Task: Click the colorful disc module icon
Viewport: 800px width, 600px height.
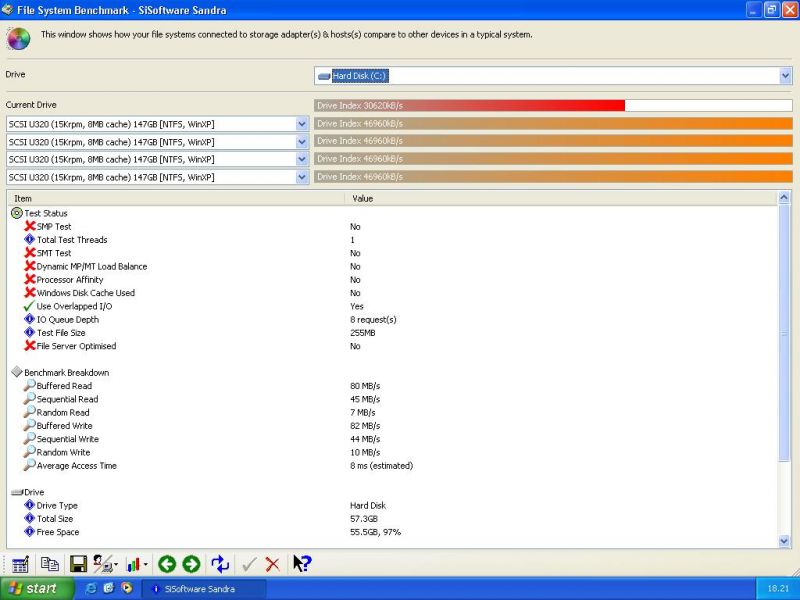Action: (x=18, y=39)
